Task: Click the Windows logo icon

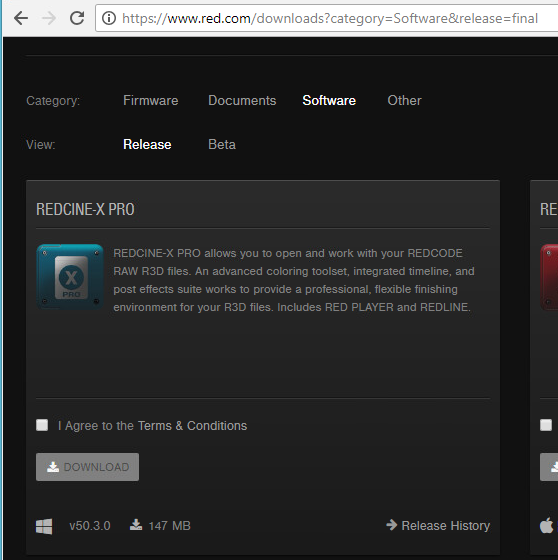Action: [44, 526]
